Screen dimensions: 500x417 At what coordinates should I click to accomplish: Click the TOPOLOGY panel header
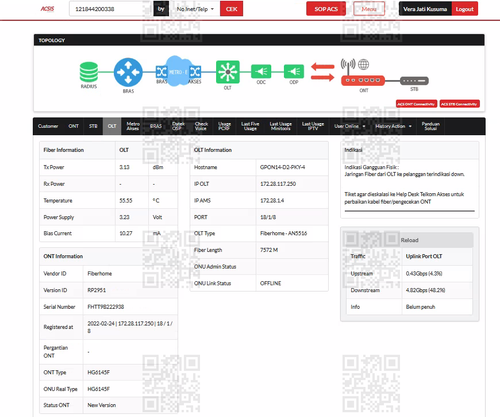(259, 40)
